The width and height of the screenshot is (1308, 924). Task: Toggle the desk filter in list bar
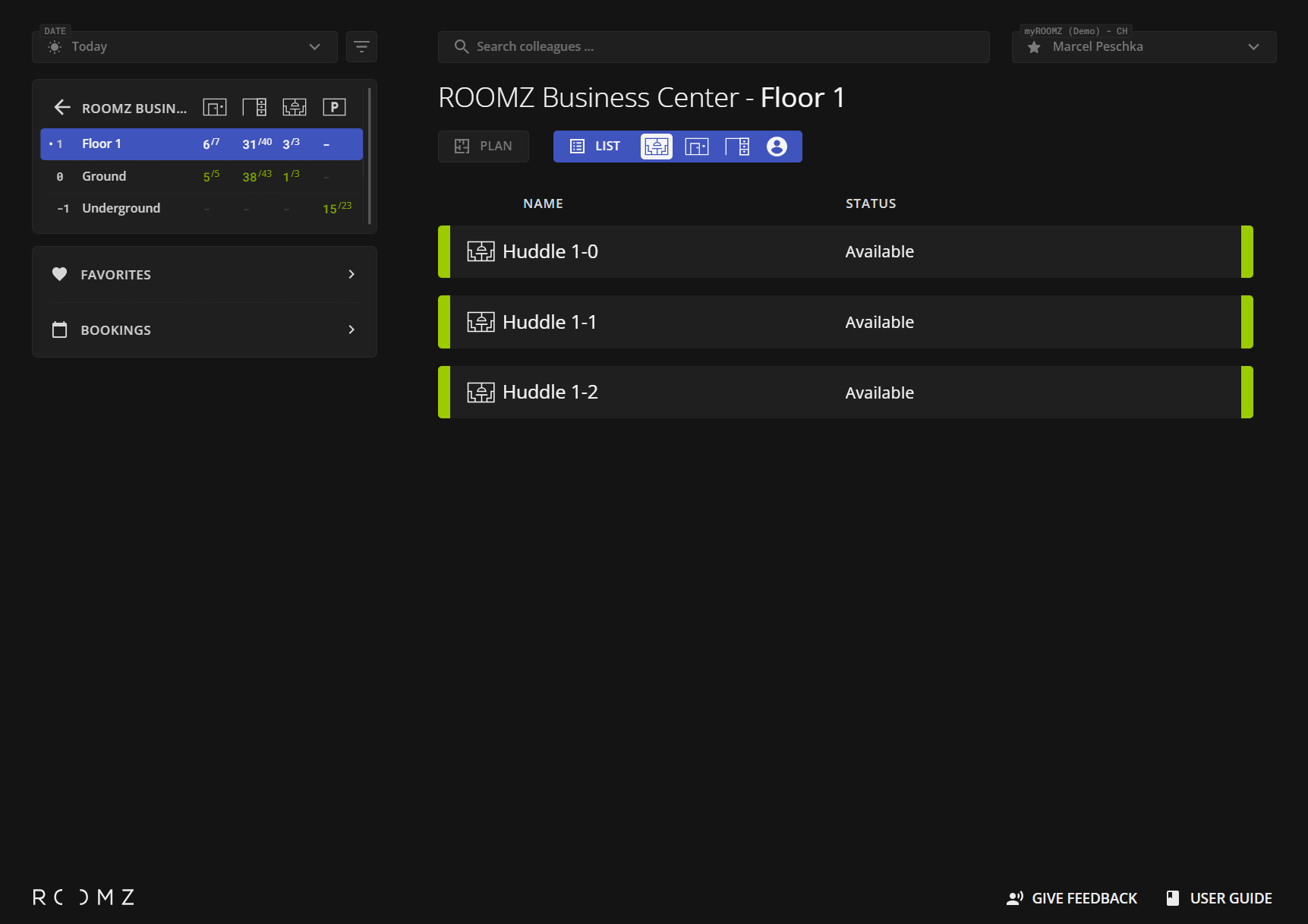click(737, 147)
